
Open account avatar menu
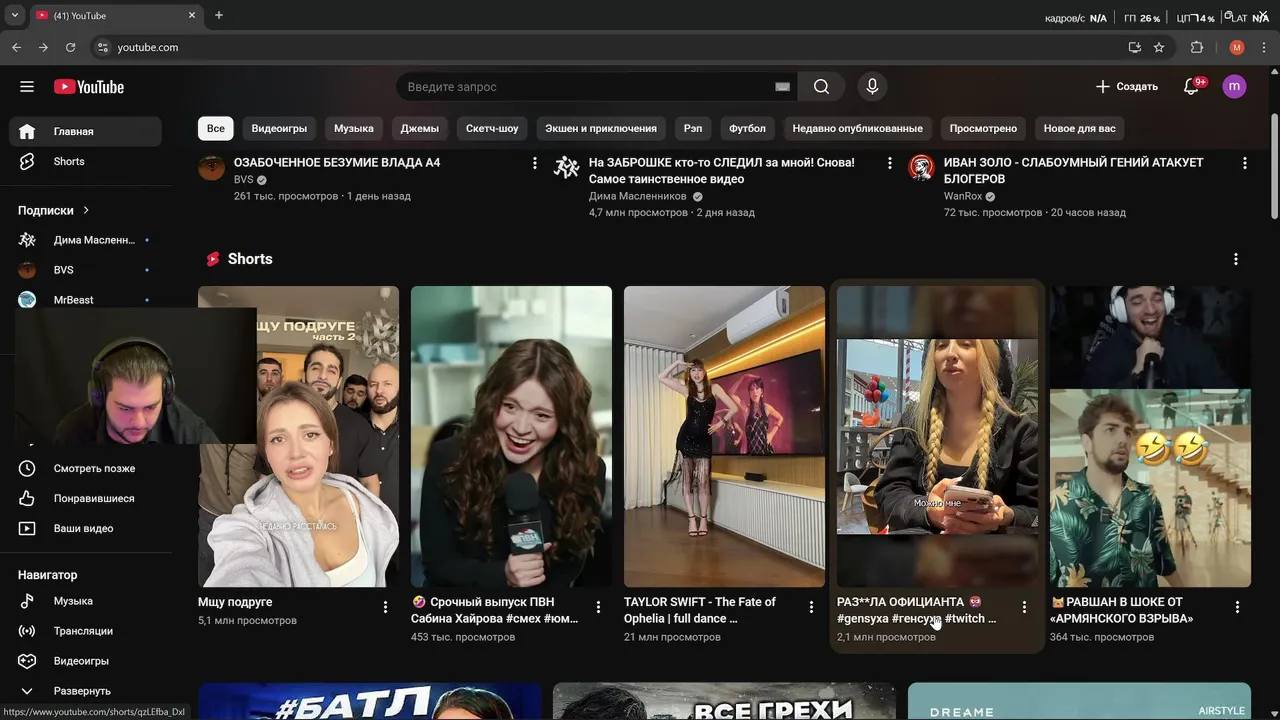coord(1234,87)
